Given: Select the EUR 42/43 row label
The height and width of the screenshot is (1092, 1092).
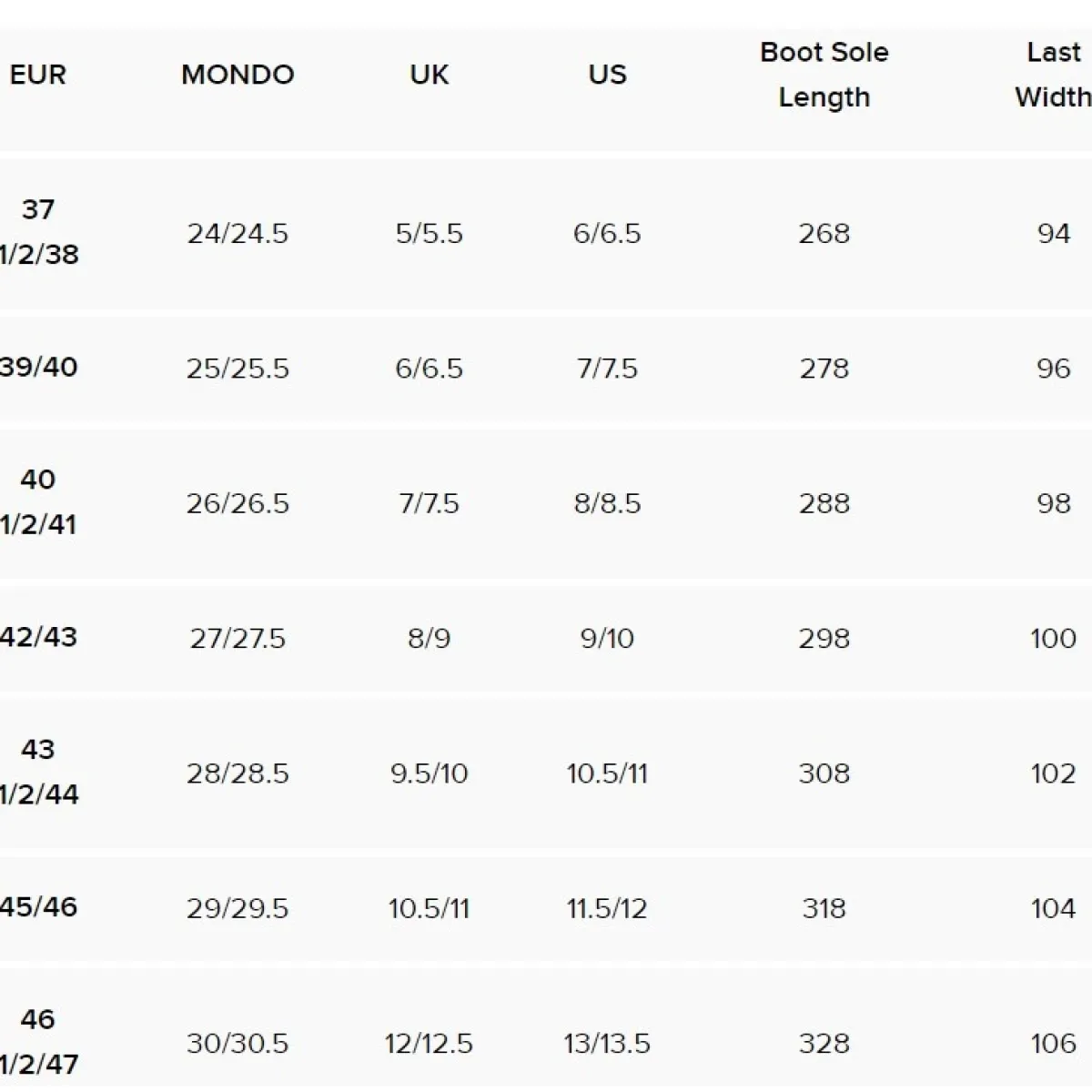Looking at the screenshot, I should [38, 637].
